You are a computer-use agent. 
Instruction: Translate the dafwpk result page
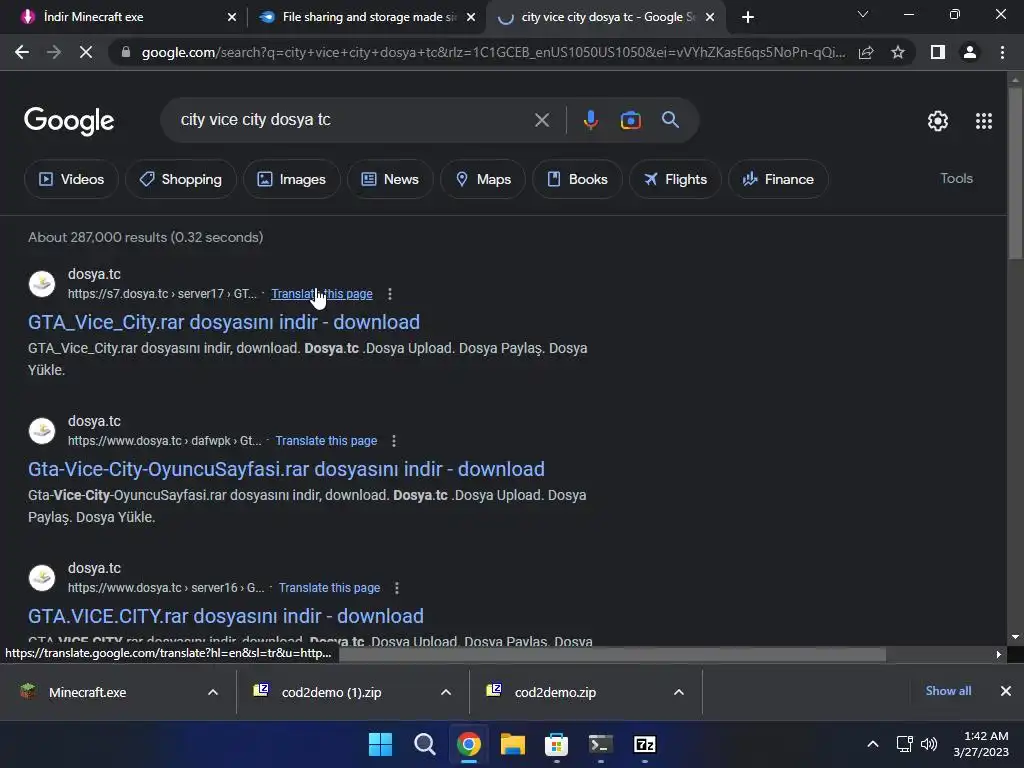[x=326, y=441]
